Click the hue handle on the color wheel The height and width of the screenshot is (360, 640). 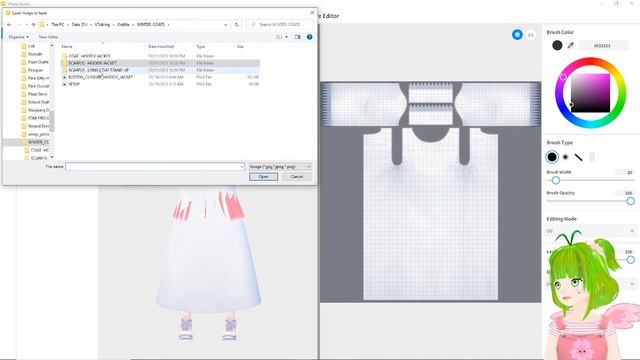tap(563, 77)
